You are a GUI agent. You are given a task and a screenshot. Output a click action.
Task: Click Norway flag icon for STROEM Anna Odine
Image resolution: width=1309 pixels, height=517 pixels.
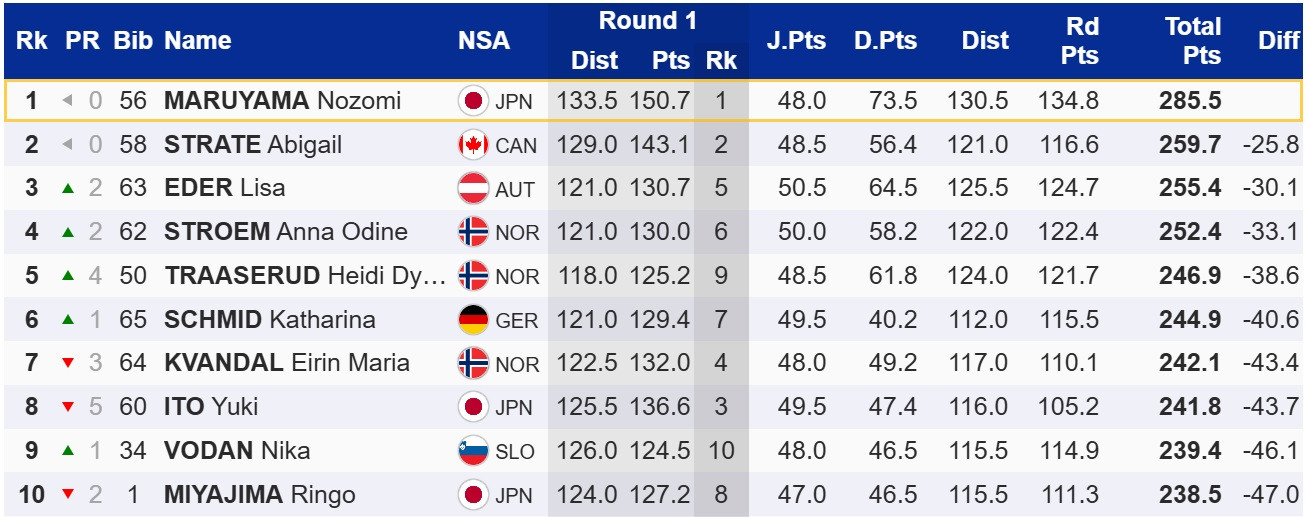tap(472, 232)
